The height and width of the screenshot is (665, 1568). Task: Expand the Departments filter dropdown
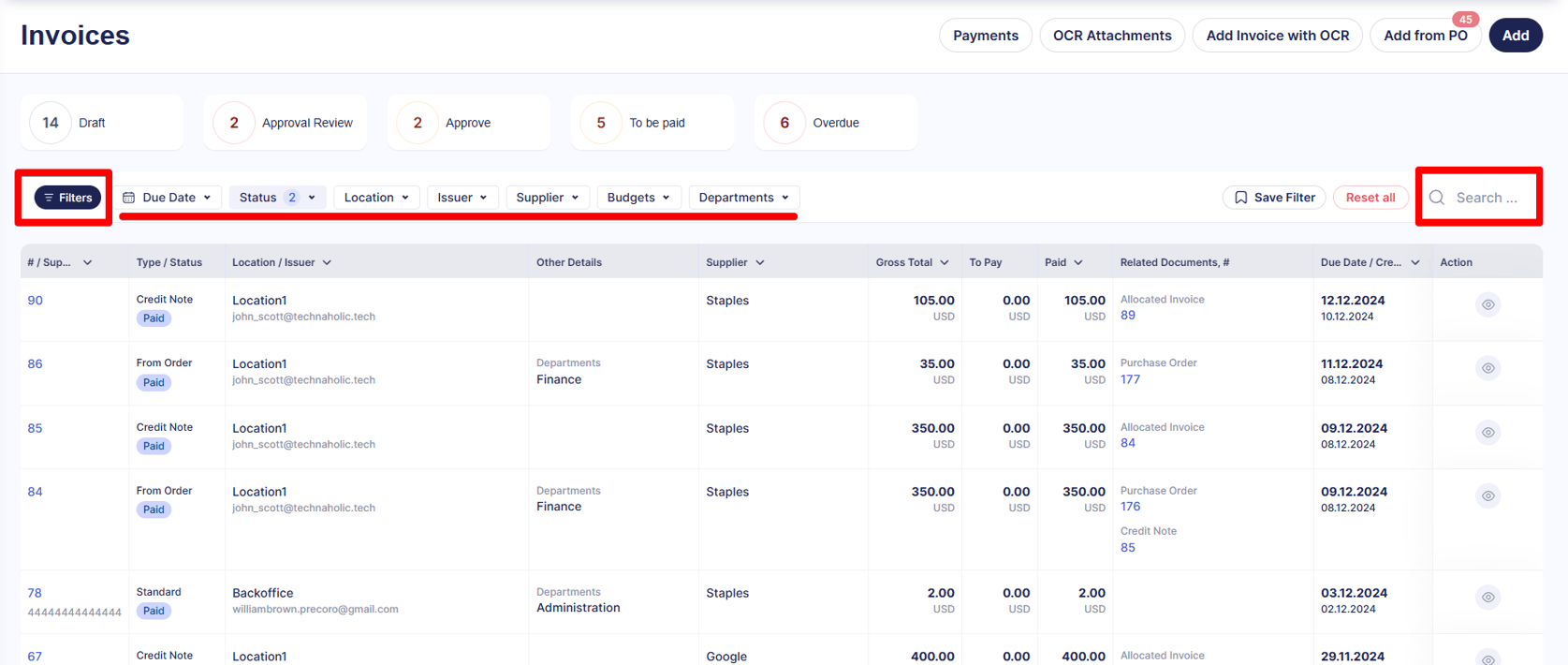click(x=743, y=198)
